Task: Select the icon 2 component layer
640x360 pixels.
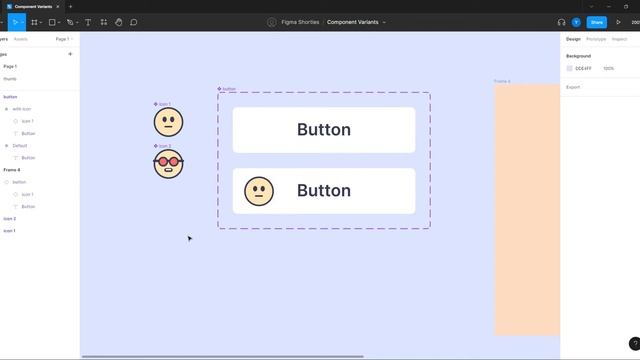Action: tap(9, 219)
